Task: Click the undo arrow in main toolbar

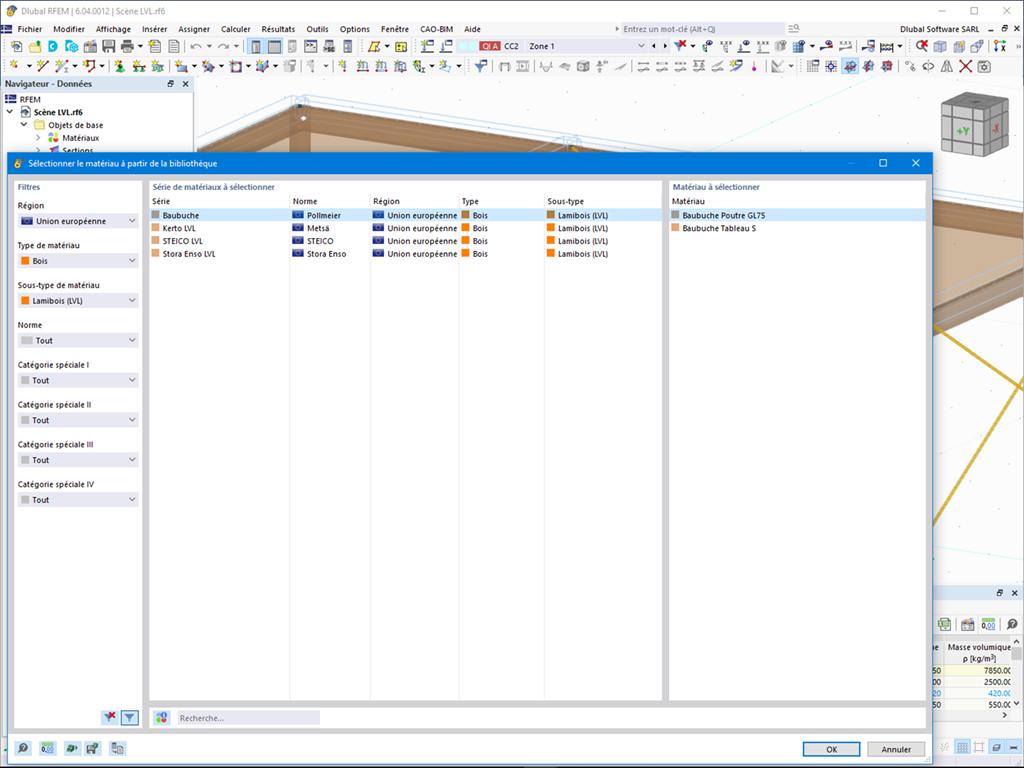Action: pos(195,46)
